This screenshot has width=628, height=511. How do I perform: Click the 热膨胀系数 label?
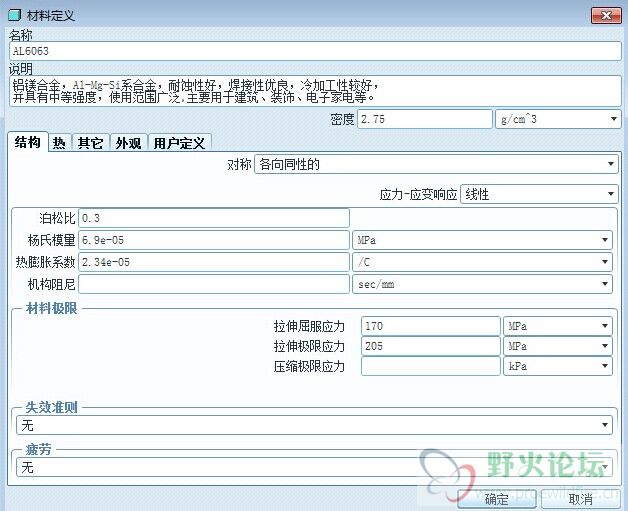[x=45, y=262]
